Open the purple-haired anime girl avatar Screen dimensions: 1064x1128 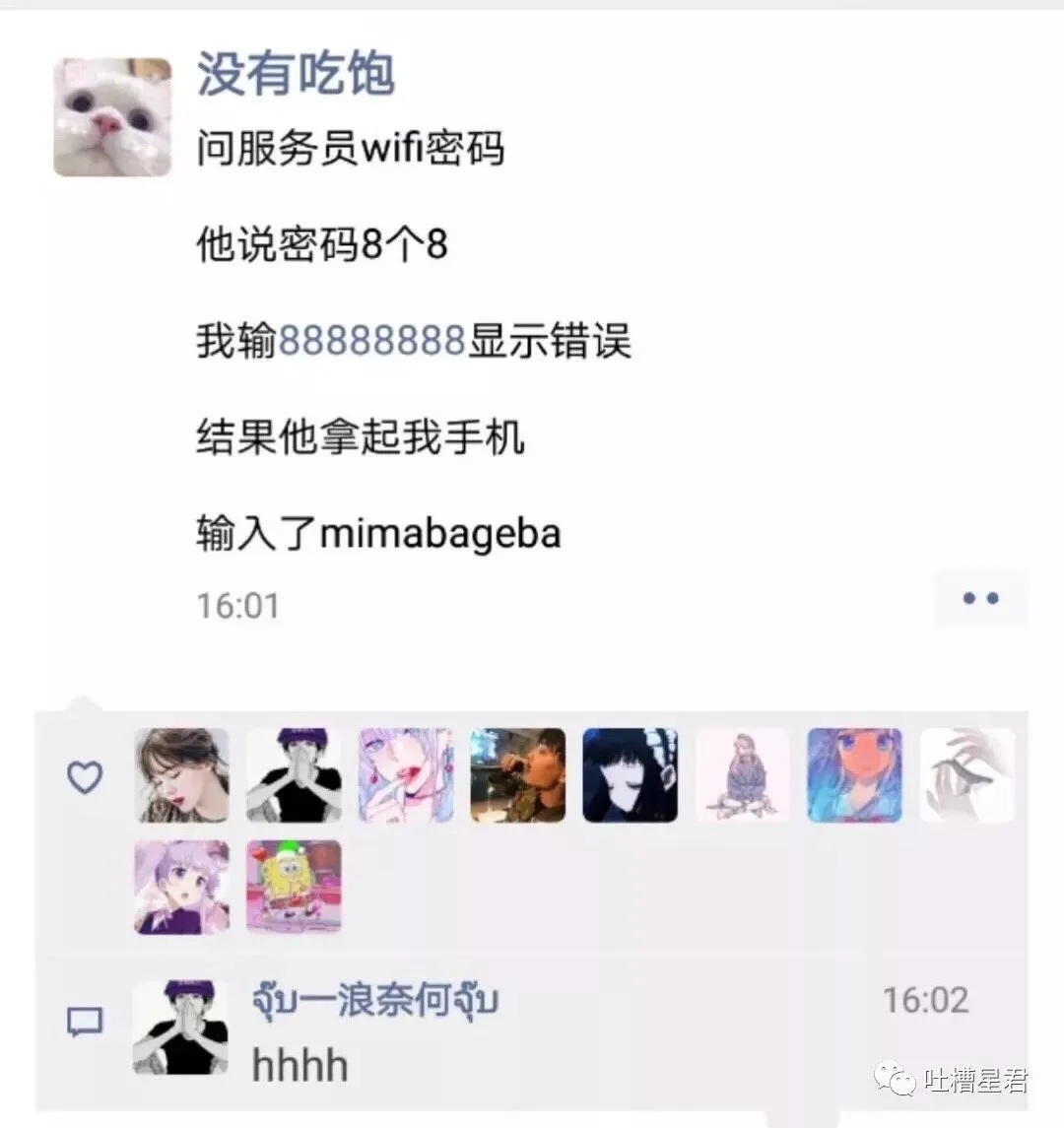click(x=182, y=887)
